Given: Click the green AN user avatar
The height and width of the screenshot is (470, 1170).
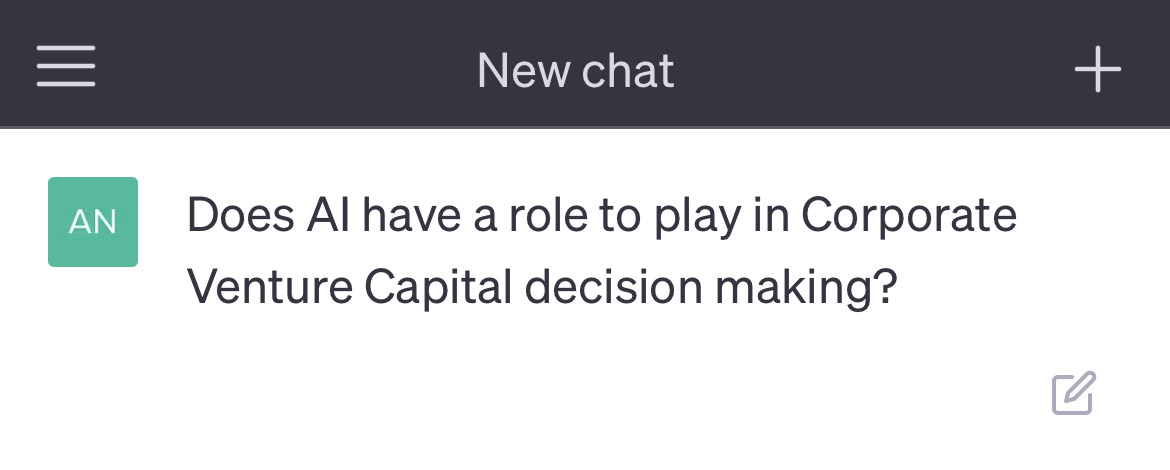Looking at the screenshot, I should pos(93,222).
